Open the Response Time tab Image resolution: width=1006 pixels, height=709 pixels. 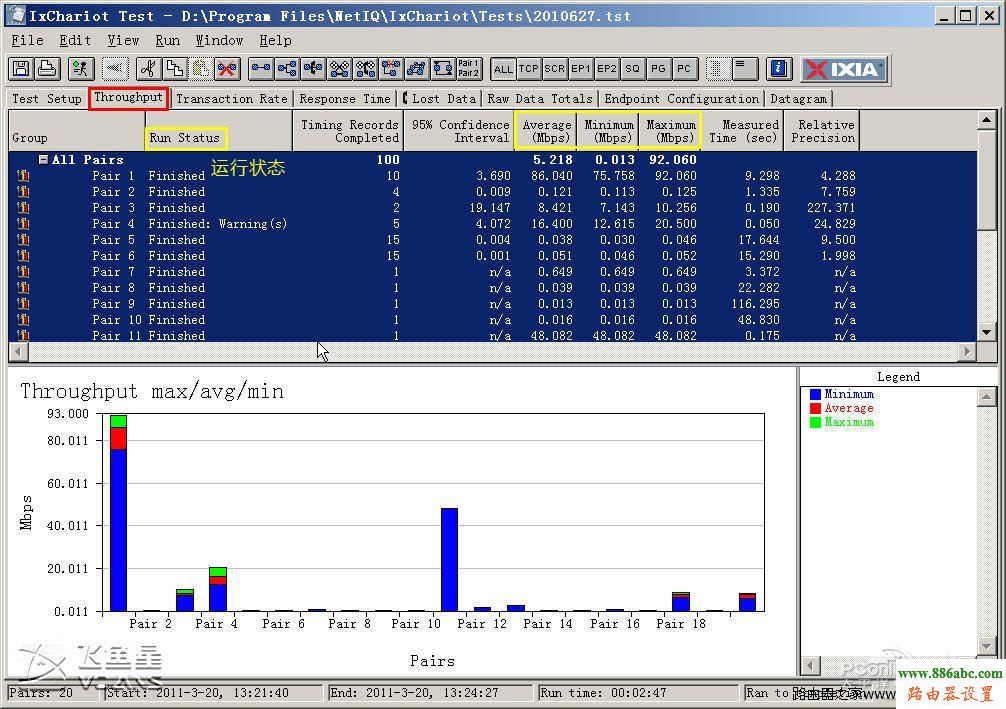[x=345, y=99]
